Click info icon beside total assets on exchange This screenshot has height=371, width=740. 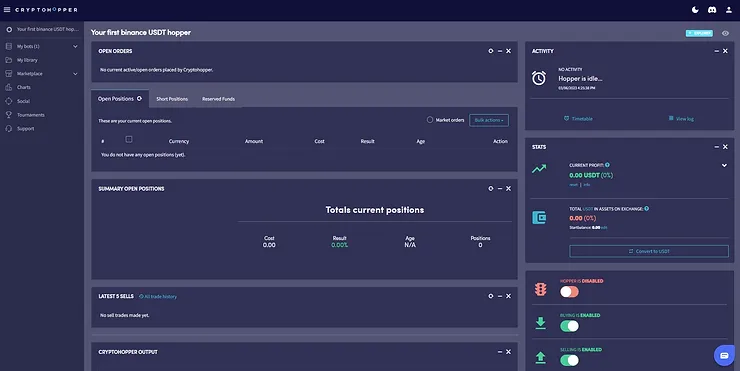tap(647, 208)
